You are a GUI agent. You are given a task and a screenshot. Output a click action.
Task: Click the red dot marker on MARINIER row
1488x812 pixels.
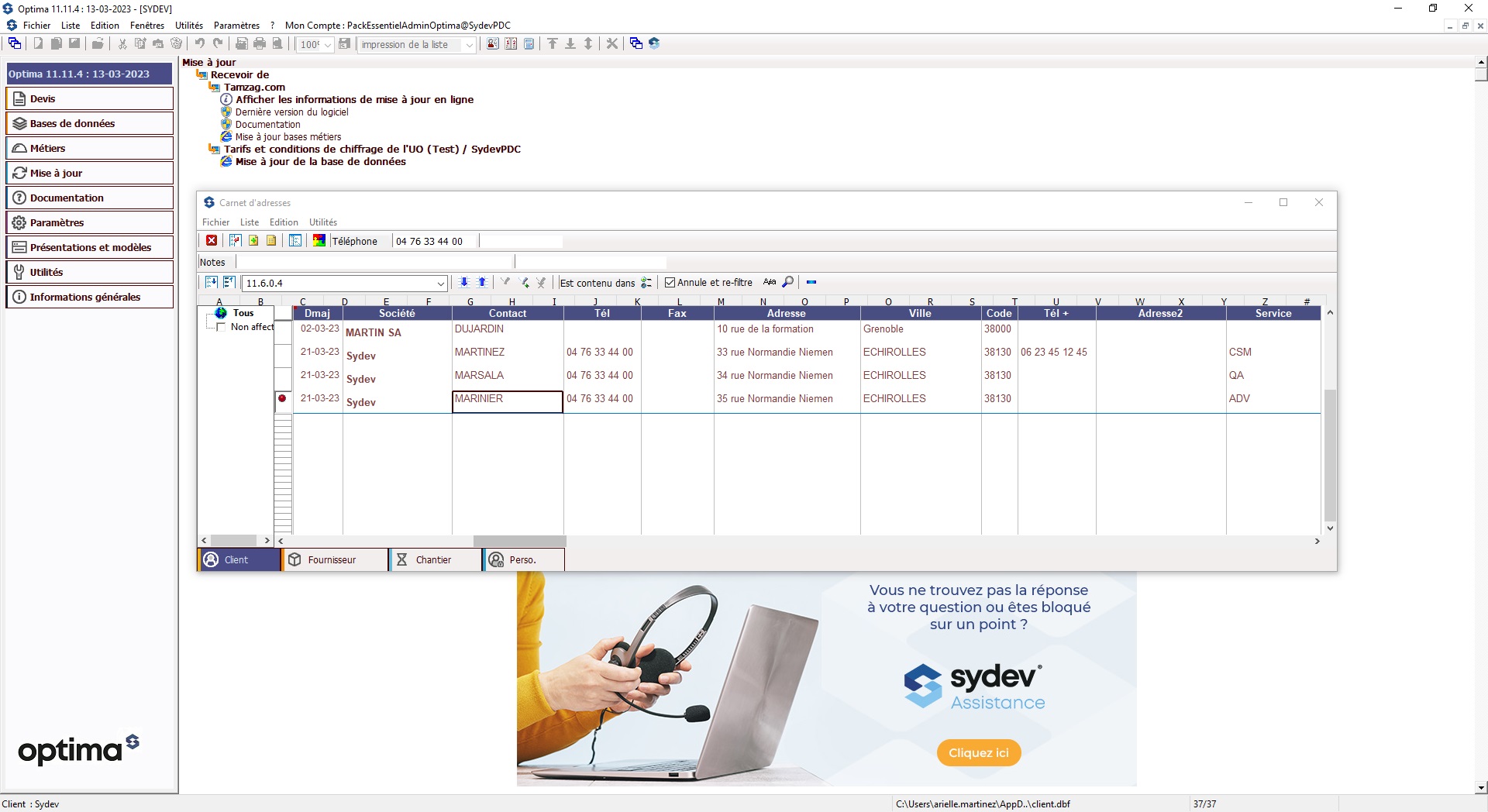(282, 398)
